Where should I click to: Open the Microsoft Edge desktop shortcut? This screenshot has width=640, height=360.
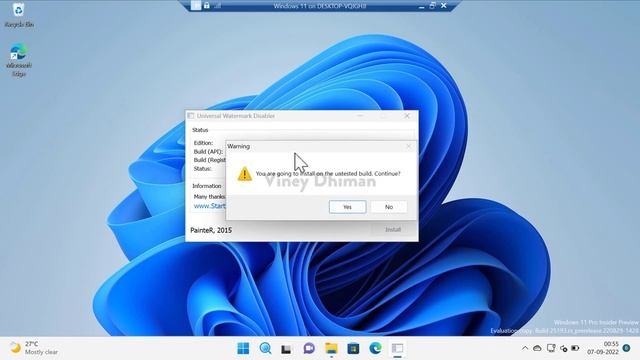pyautogui.click(x=19, y=60)
